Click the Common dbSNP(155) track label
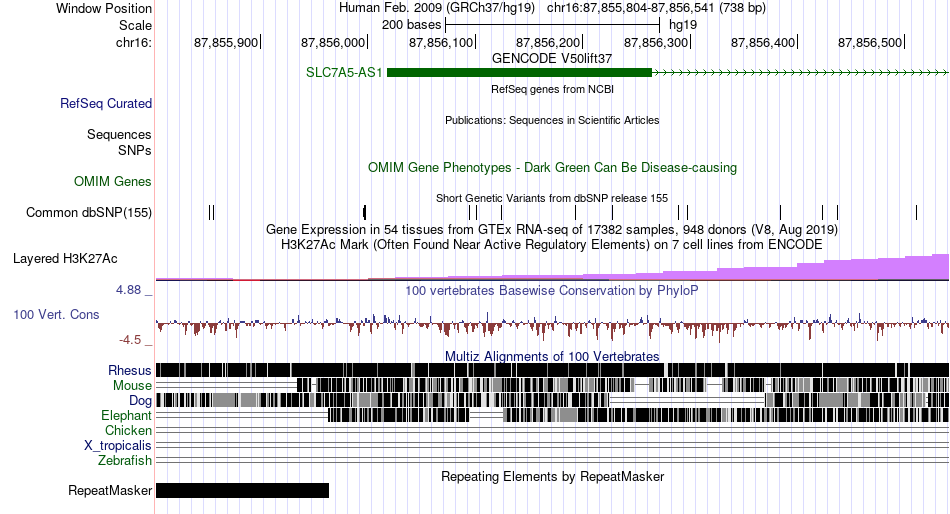 coord(89,213)
